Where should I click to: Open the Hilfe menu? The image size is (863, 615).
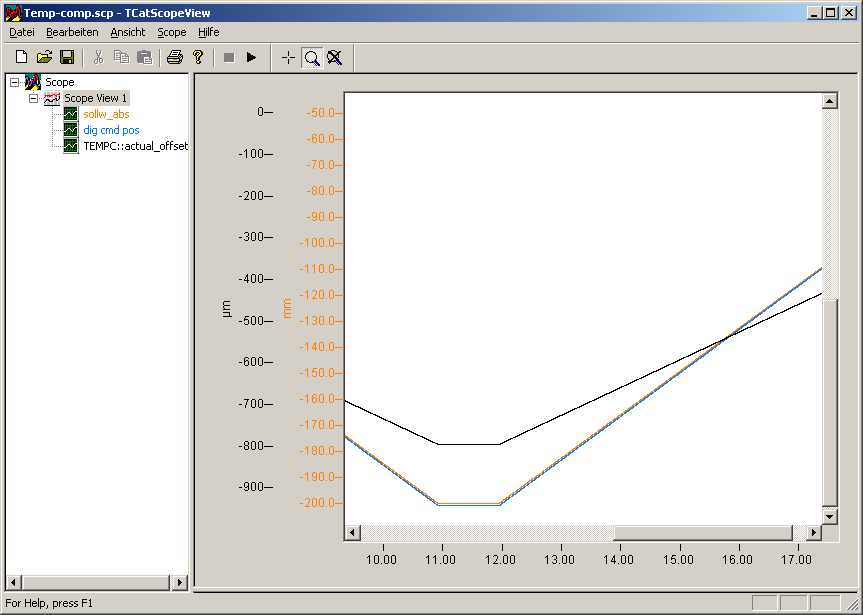tap(209, 32)
